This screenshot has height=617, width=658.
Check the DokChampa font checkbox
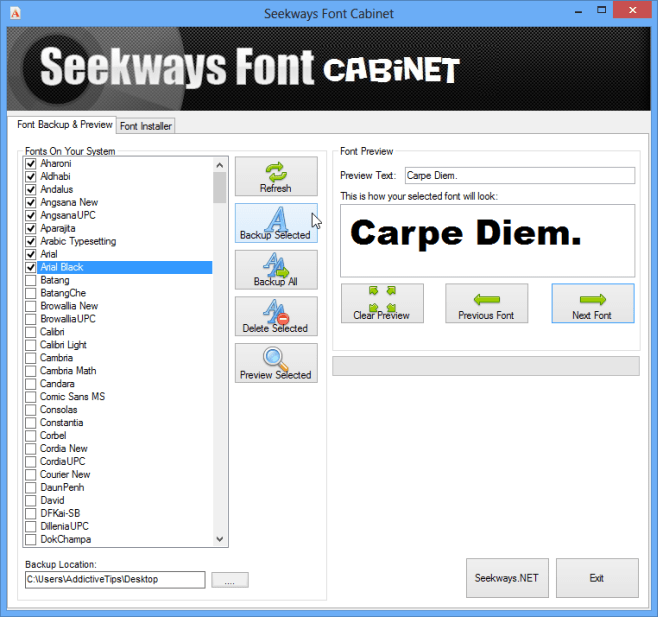[x=31, y=539]
